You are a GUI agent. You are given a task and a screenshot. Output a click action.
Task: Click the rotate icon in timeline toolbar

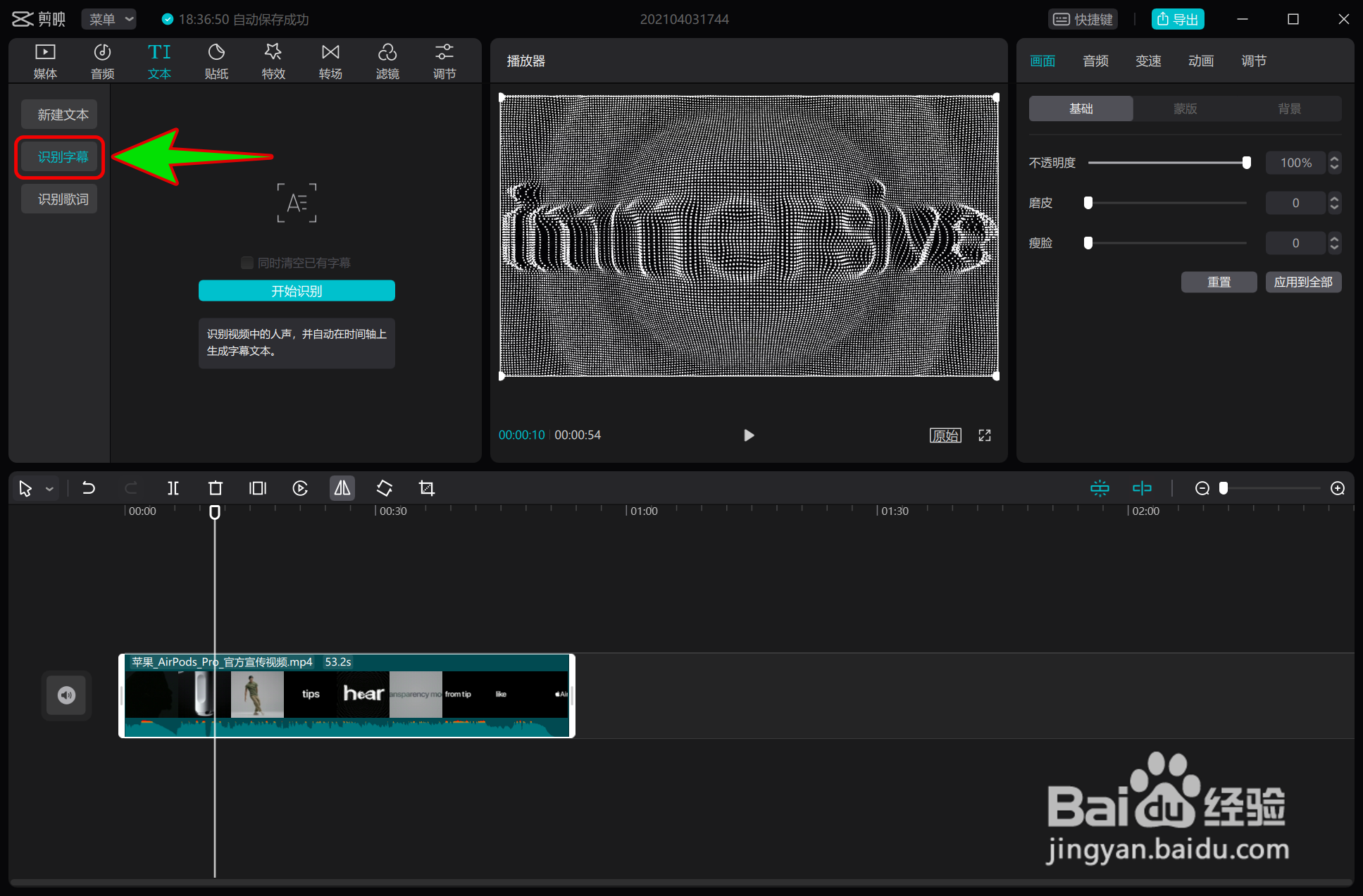coord(385,488)
